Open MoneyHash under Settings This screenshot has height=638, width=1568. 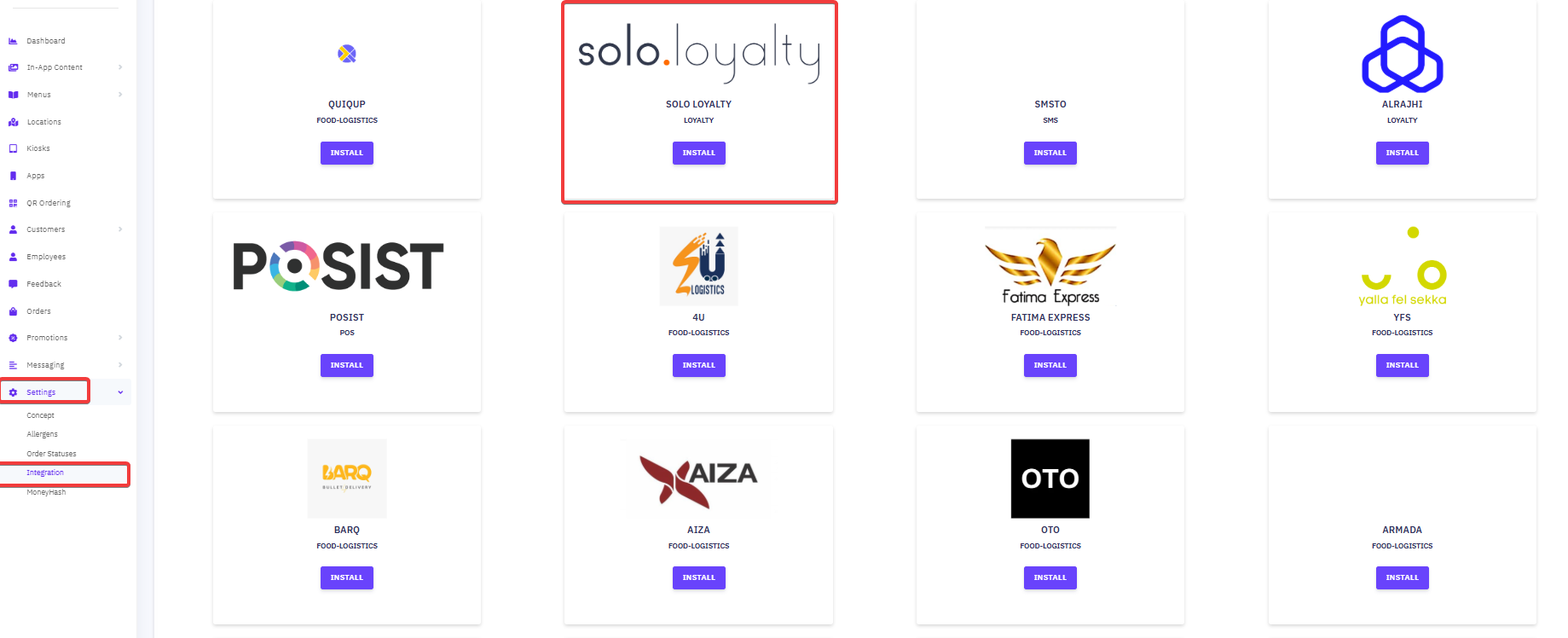[x=46, y=492]
